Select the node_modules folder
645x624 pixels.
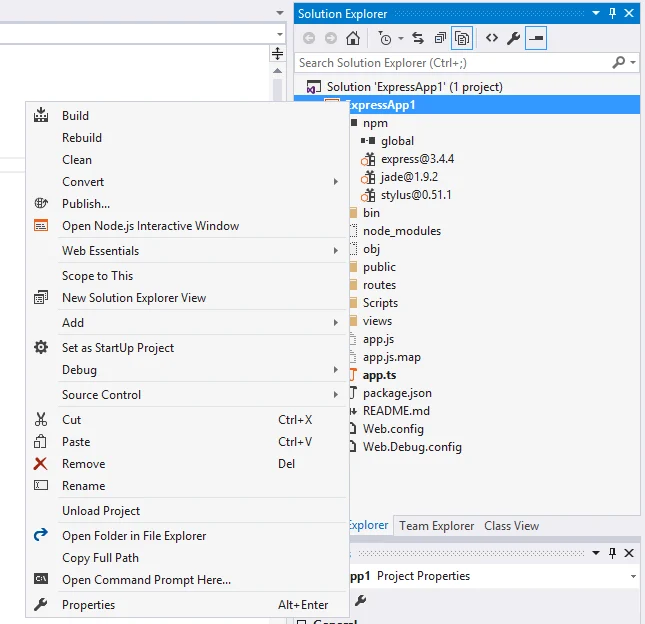coord(401,231)
